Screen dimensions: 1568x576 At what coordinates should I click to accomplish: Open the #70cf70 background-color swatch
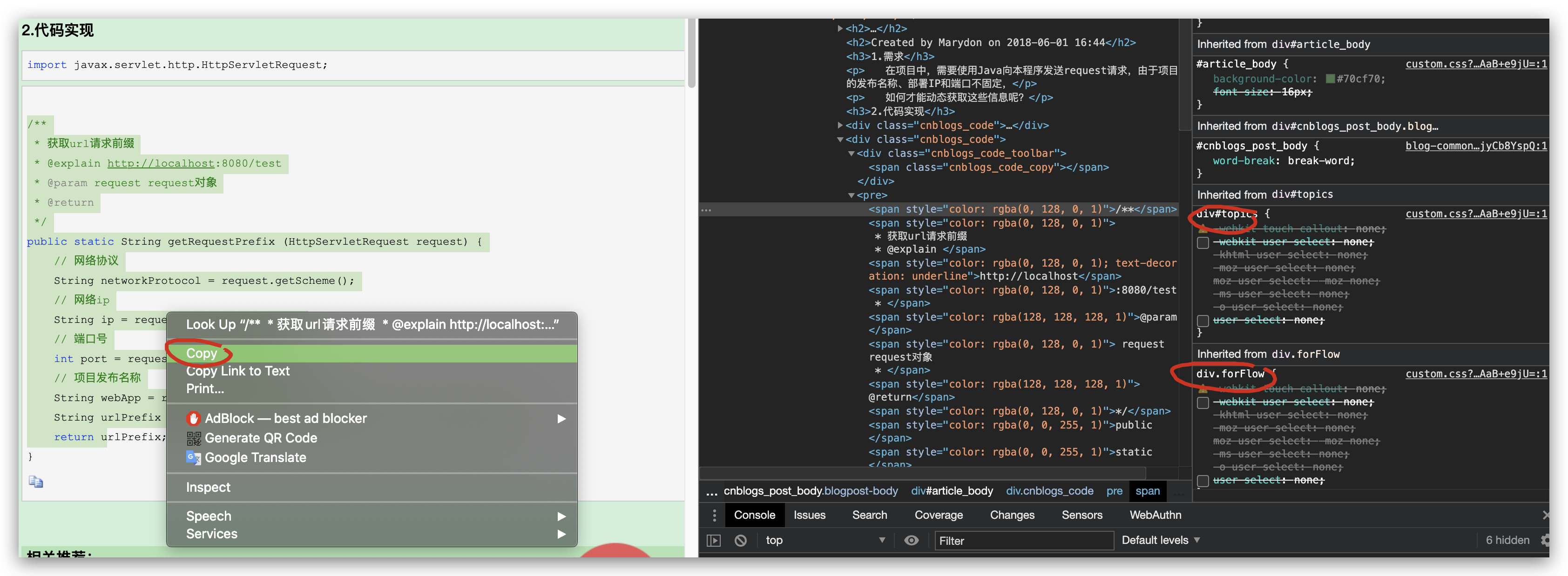coord(1330,79)
